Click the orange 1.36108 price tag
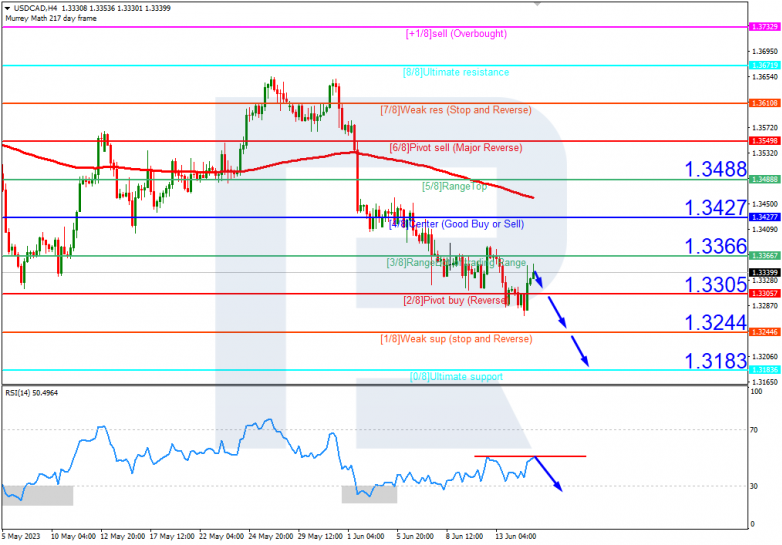This screenshot has width=782, height=545. pyautogui.click(x=765, y=103)
